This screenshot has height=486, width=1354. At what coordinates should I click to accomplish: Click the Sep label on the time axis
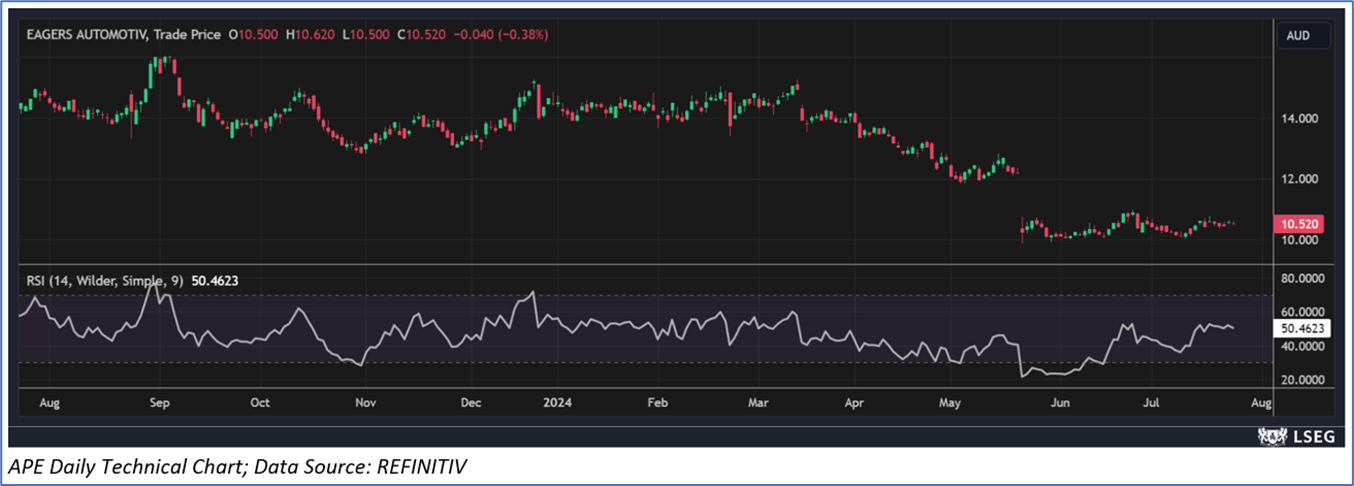(x=160, y=403)
